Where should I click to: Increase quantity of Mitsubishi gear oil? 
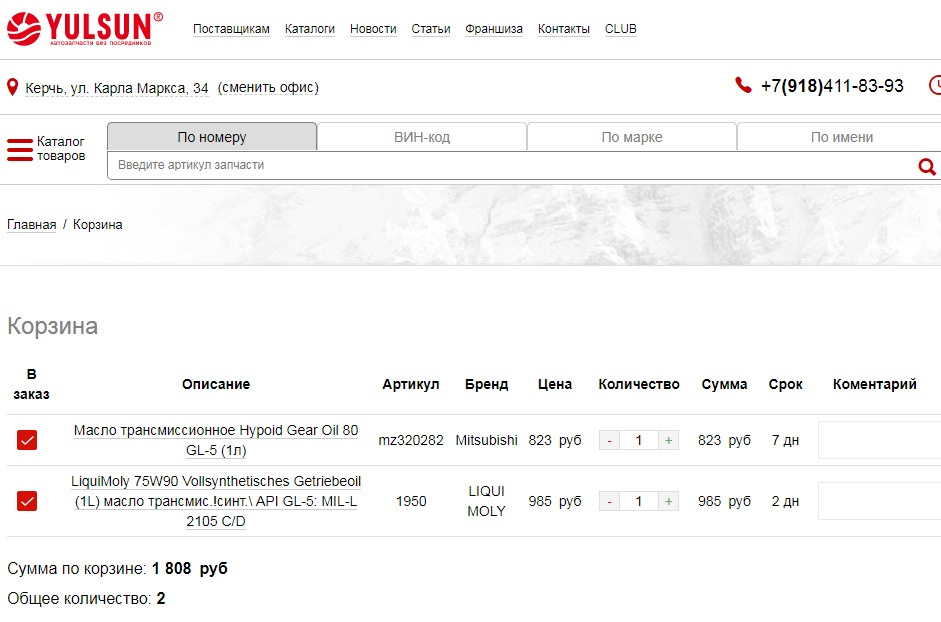(669, 440)
